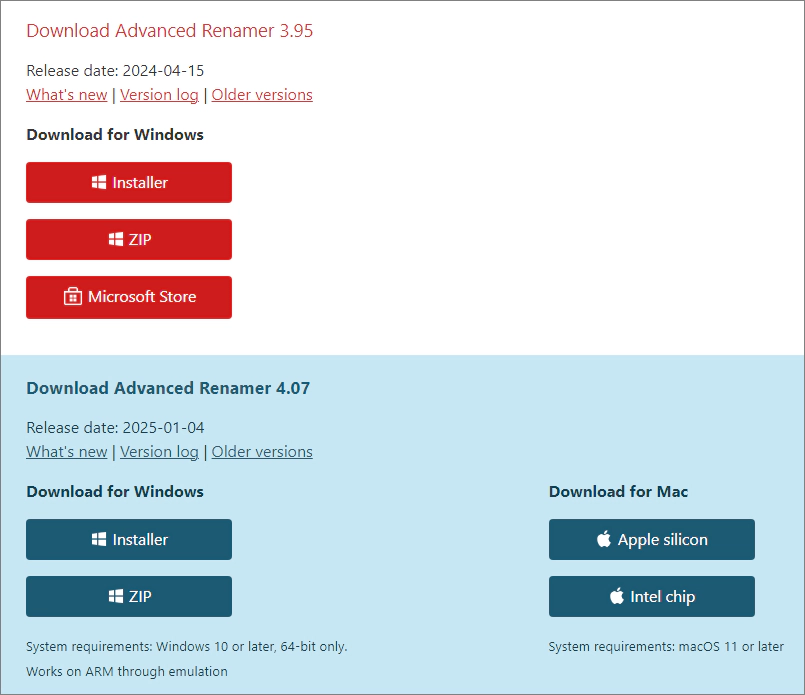Image resolution: width=805 pixels, height=695 pixels.
Task: Click the Windows logo on the red Installer button
Action: [99, 182]
